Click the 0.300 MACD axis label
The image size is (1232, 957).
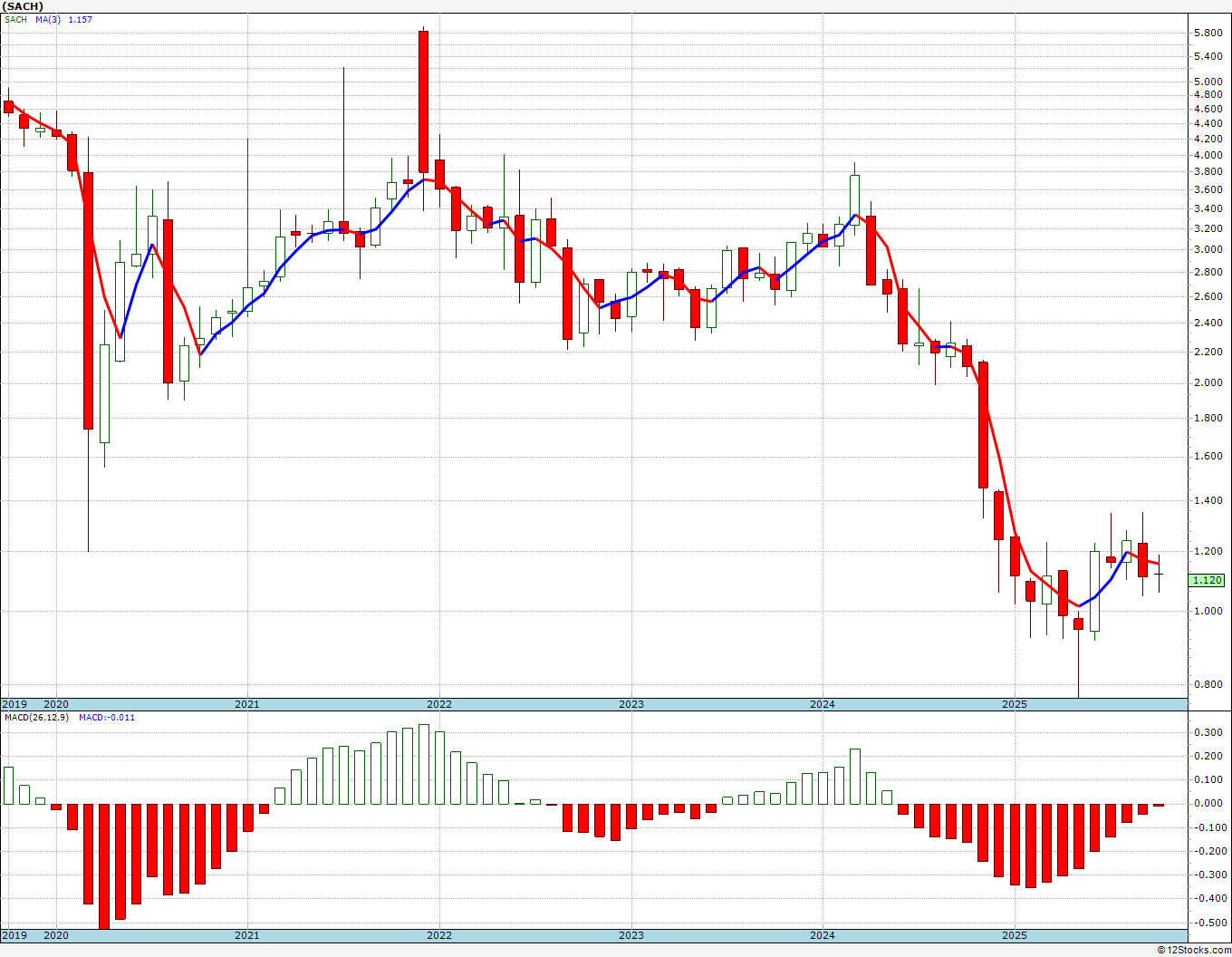[1208, 733]
